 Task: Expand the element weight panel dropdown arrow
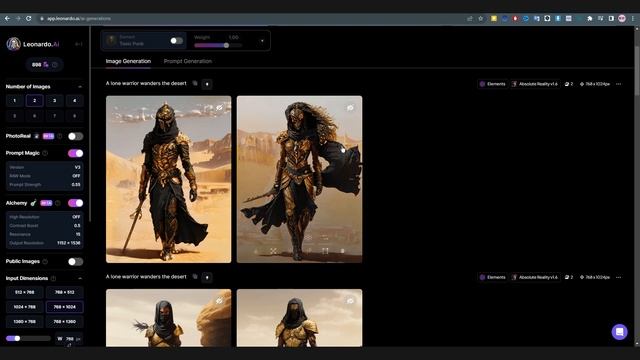pyautogui.click(x=262, y=41)
